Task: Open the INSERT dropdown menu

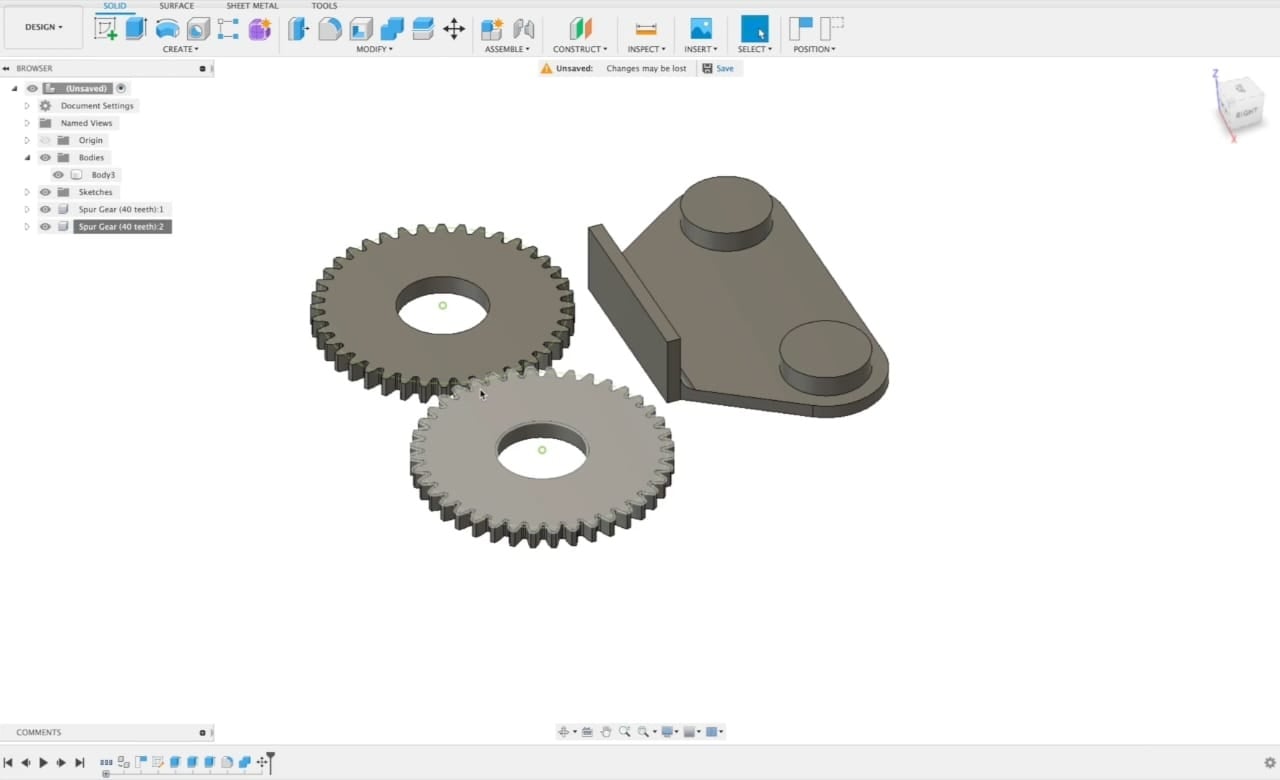Action: point(701,49)
